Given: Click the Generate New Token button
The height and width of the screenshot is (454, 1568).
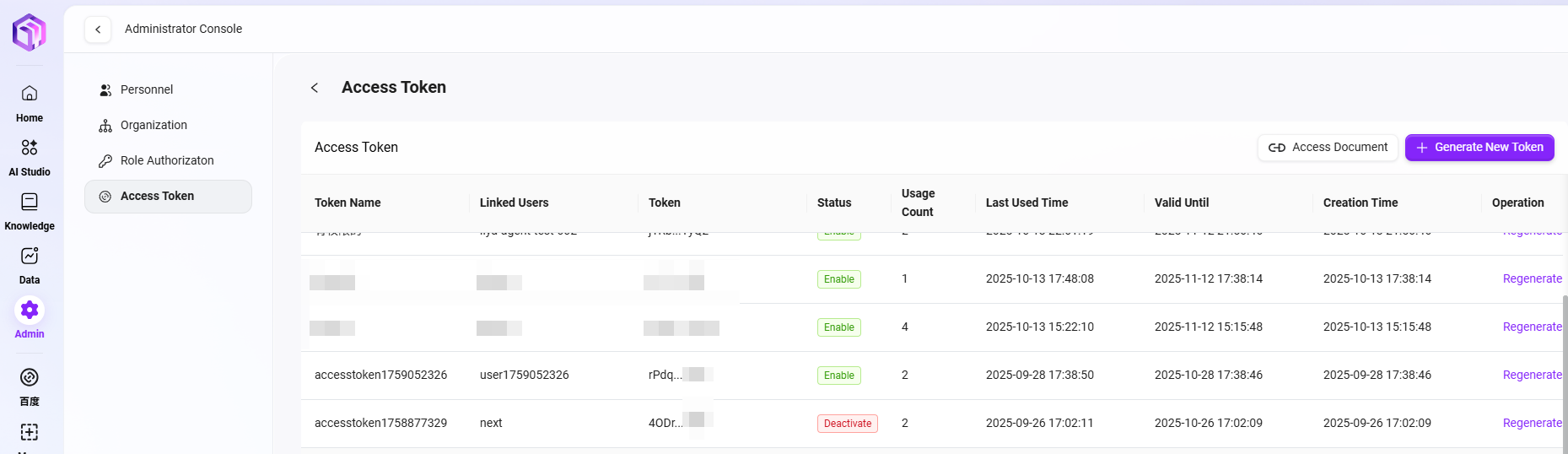Looking at the screenshot, I should (x=1479, y=148).
